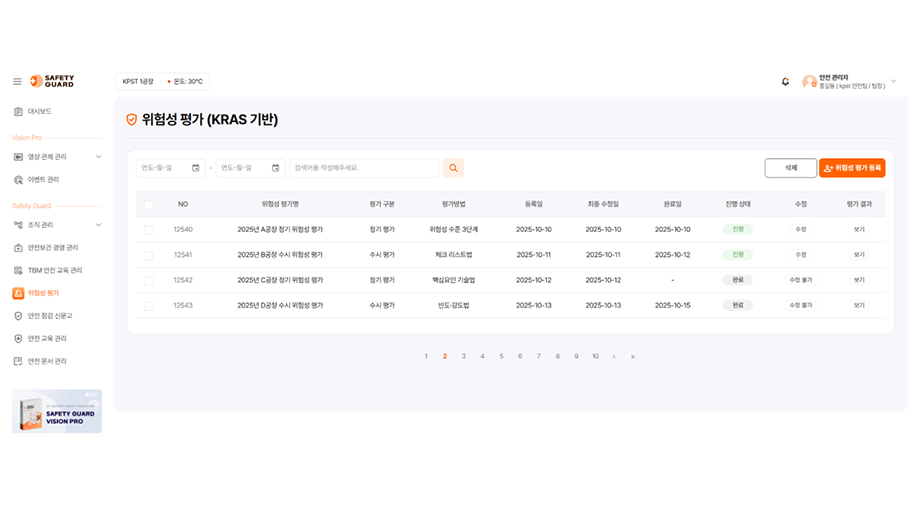
Task: Open the user account dropdown arrow
Action: pos(893,82)
